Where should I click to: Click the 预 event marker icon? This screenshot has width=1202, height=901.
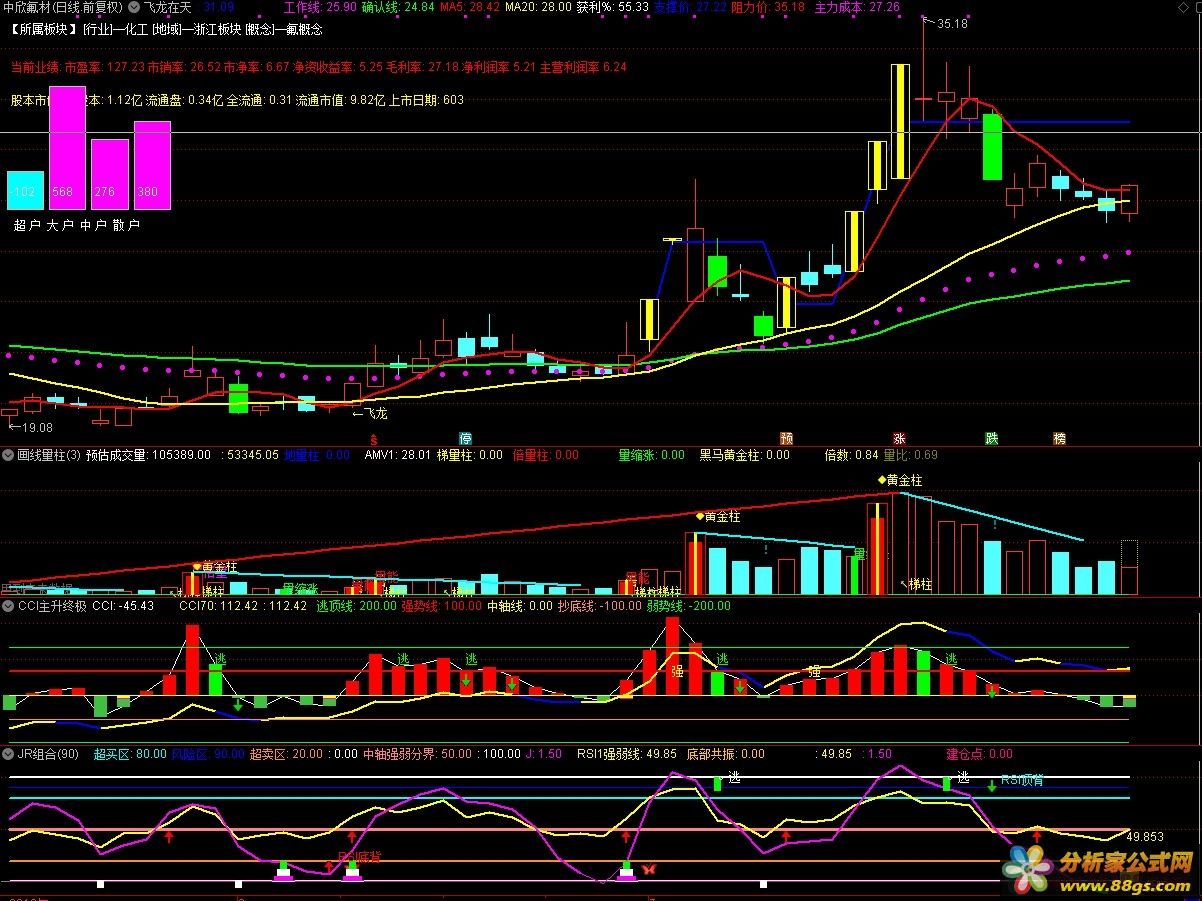pos(787,439)
